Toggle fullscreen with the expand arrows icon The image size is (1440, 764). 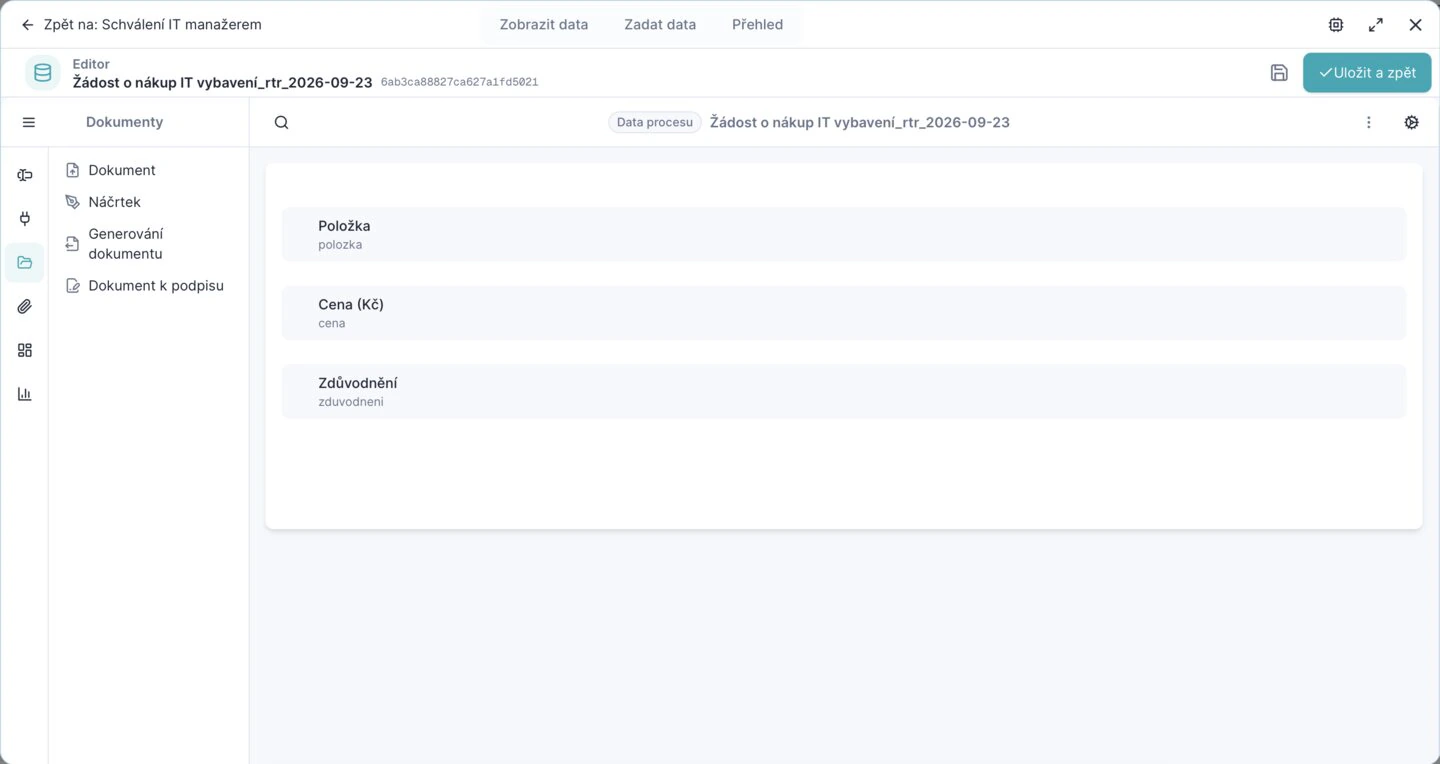pyautogui.click(x=1376, y=25)
